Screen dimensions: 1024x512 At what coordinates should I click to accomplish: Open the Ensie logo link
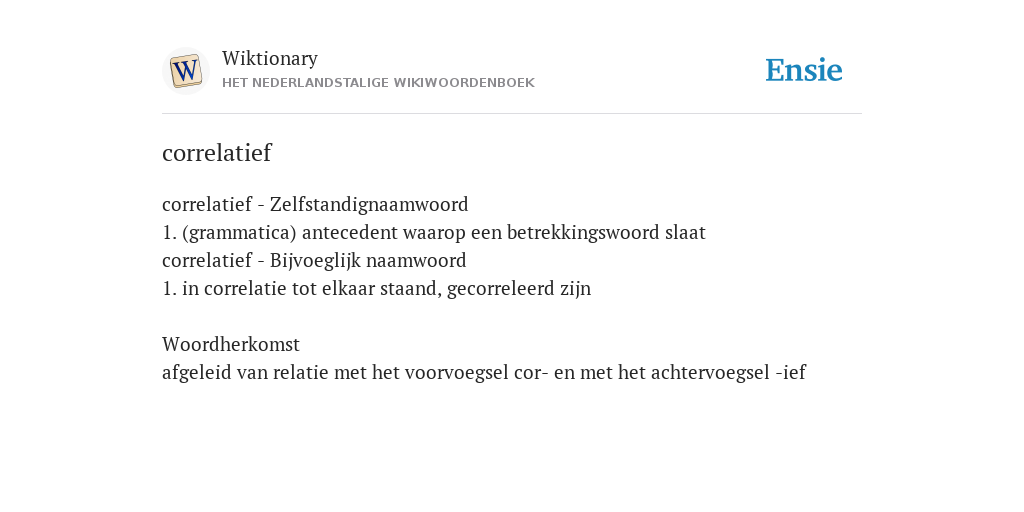[x=804, y=70]
